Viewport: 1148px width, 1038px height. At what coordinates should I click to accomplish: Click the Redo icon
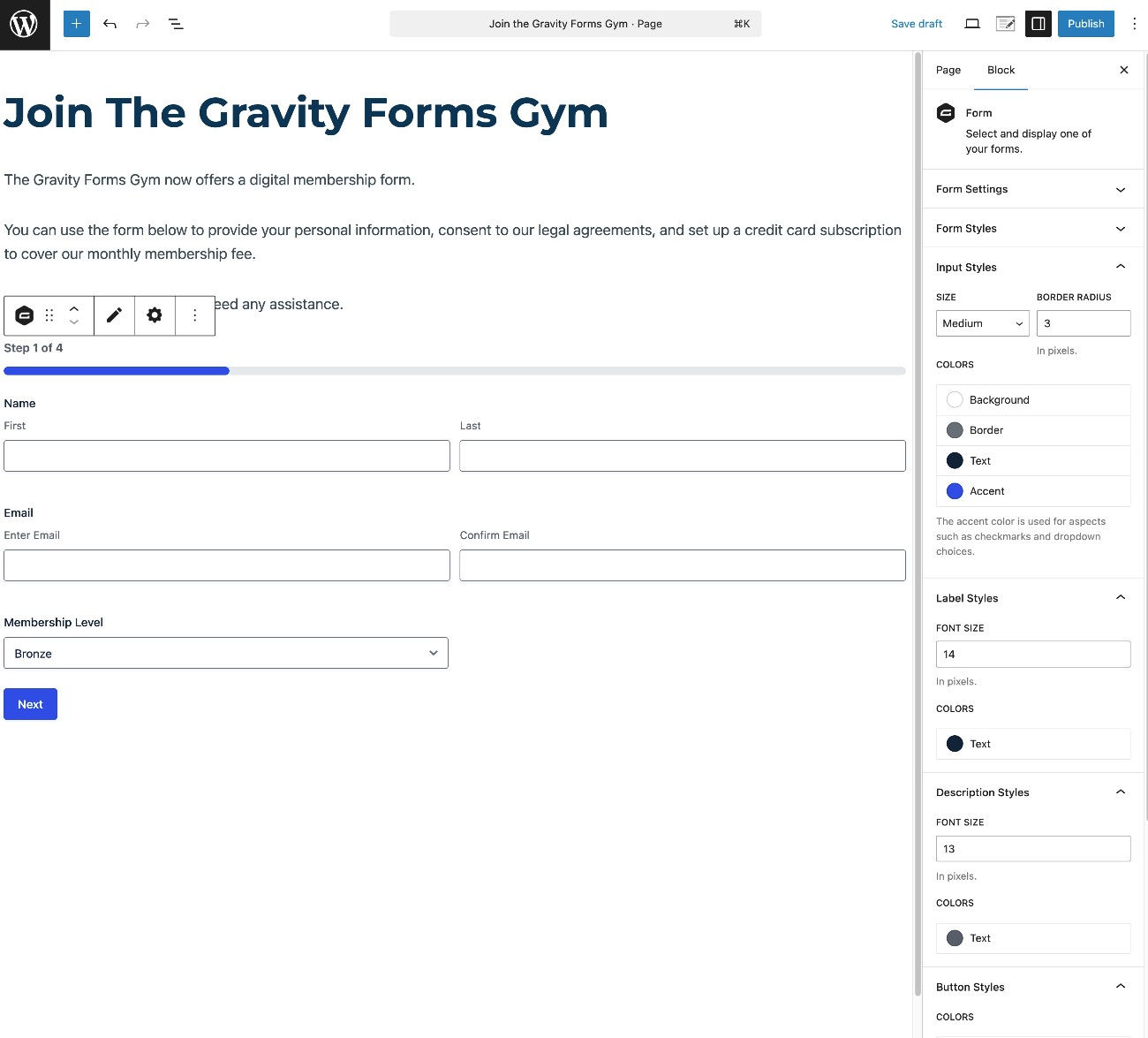click(x=142, y=24)
